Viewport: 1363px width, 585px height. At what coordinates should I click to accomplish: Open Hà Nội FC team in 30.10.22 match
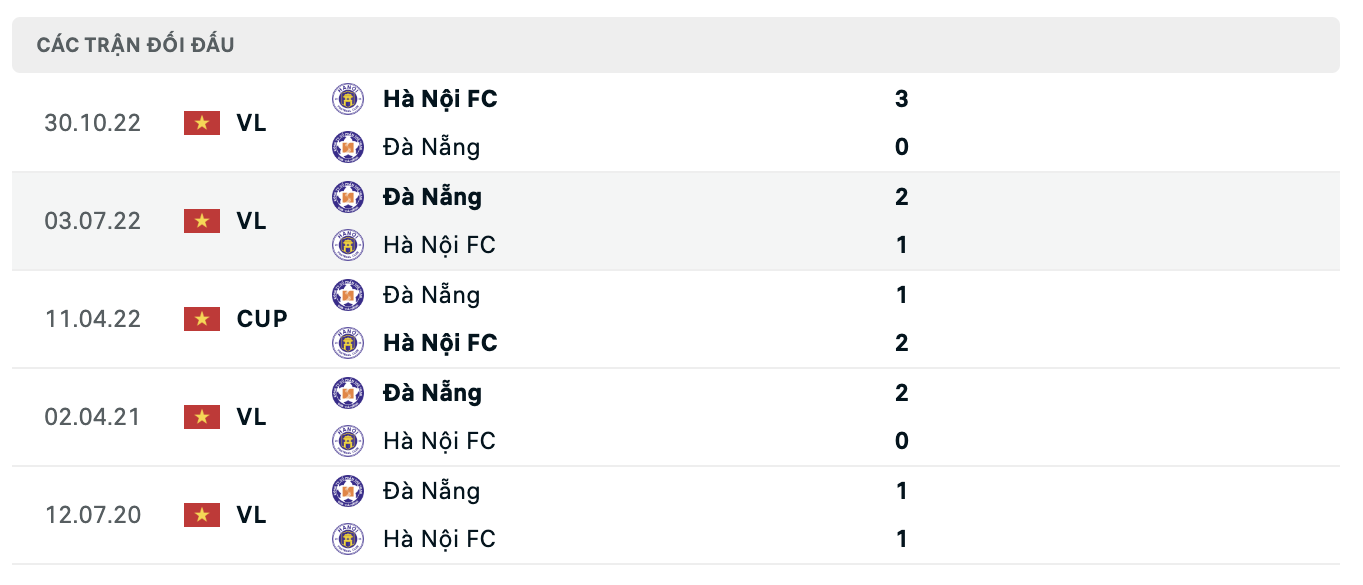pos(440,99)
